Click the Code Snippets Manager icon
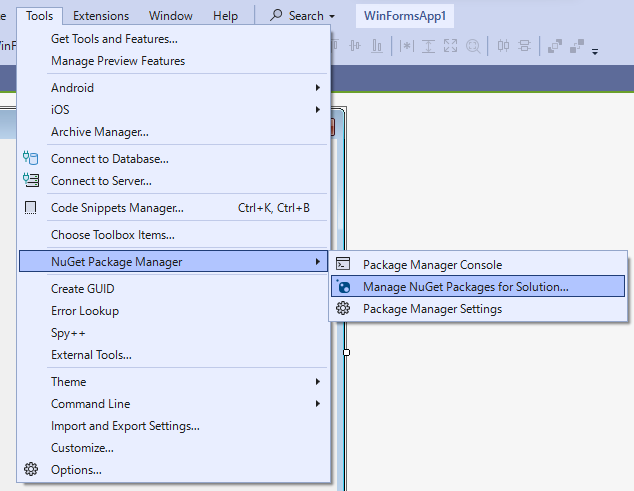Viewport: 634px width, 491px height. pyautogui.click(x=30, y=208)
